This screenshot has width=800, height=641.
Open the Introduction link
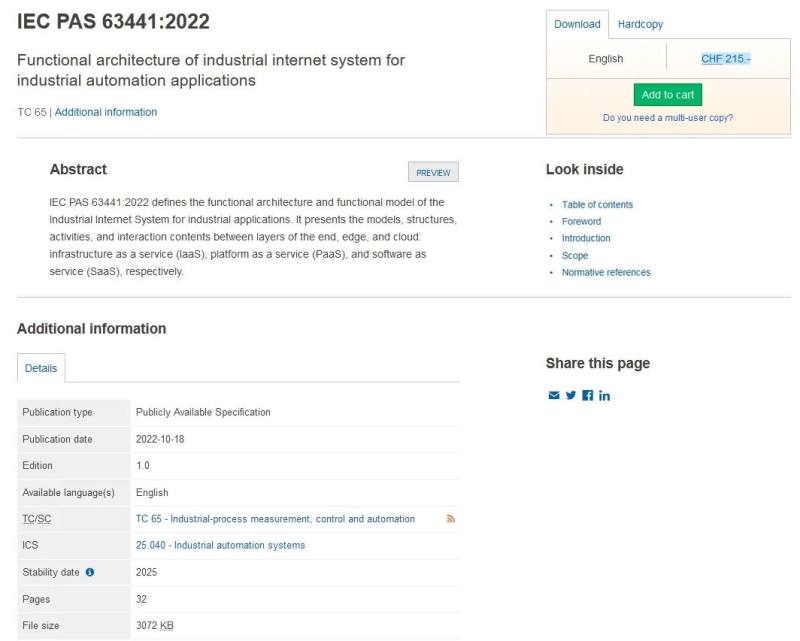tap(586, 239)
